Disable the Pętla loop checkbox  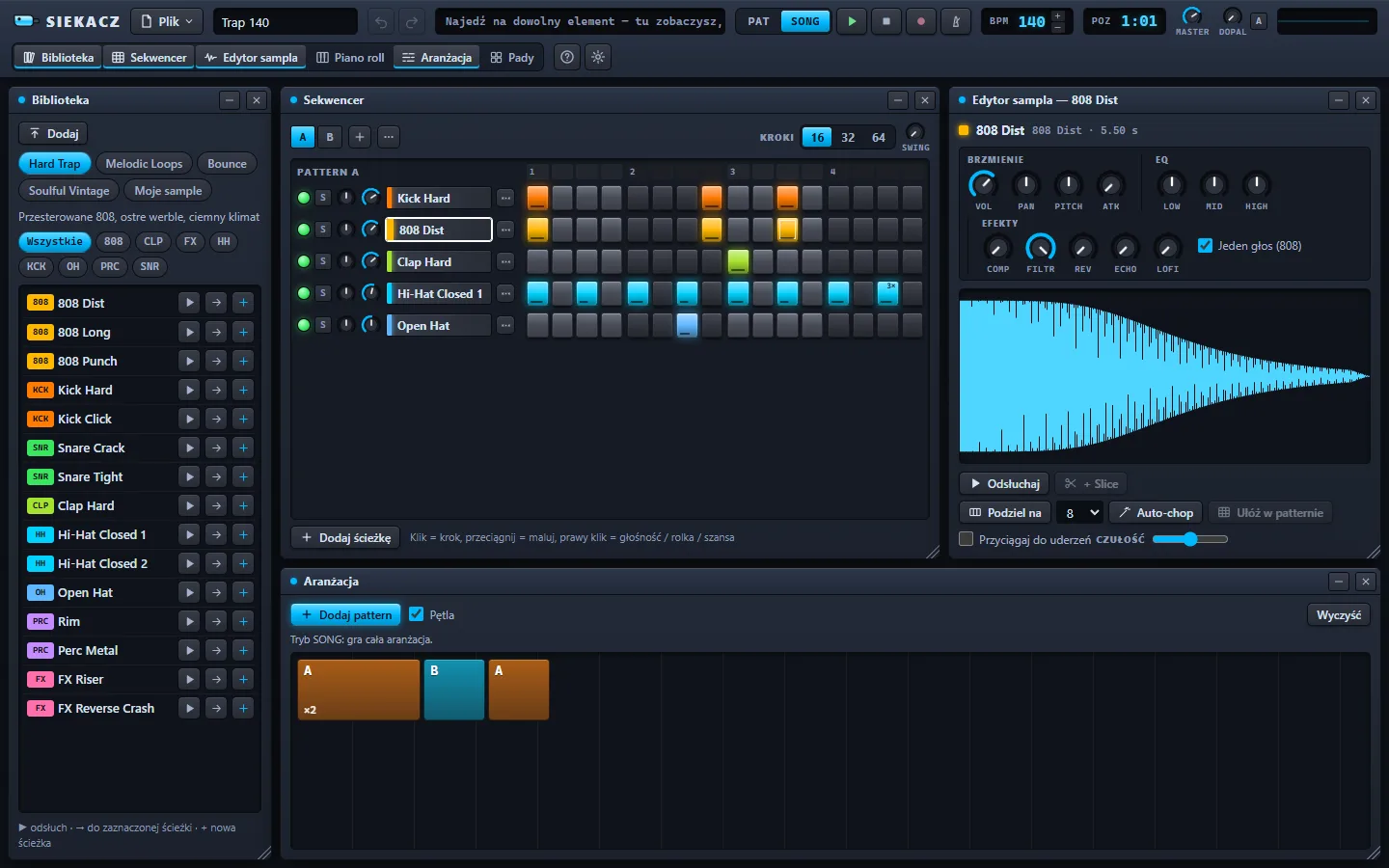click(x=416, y=613)
